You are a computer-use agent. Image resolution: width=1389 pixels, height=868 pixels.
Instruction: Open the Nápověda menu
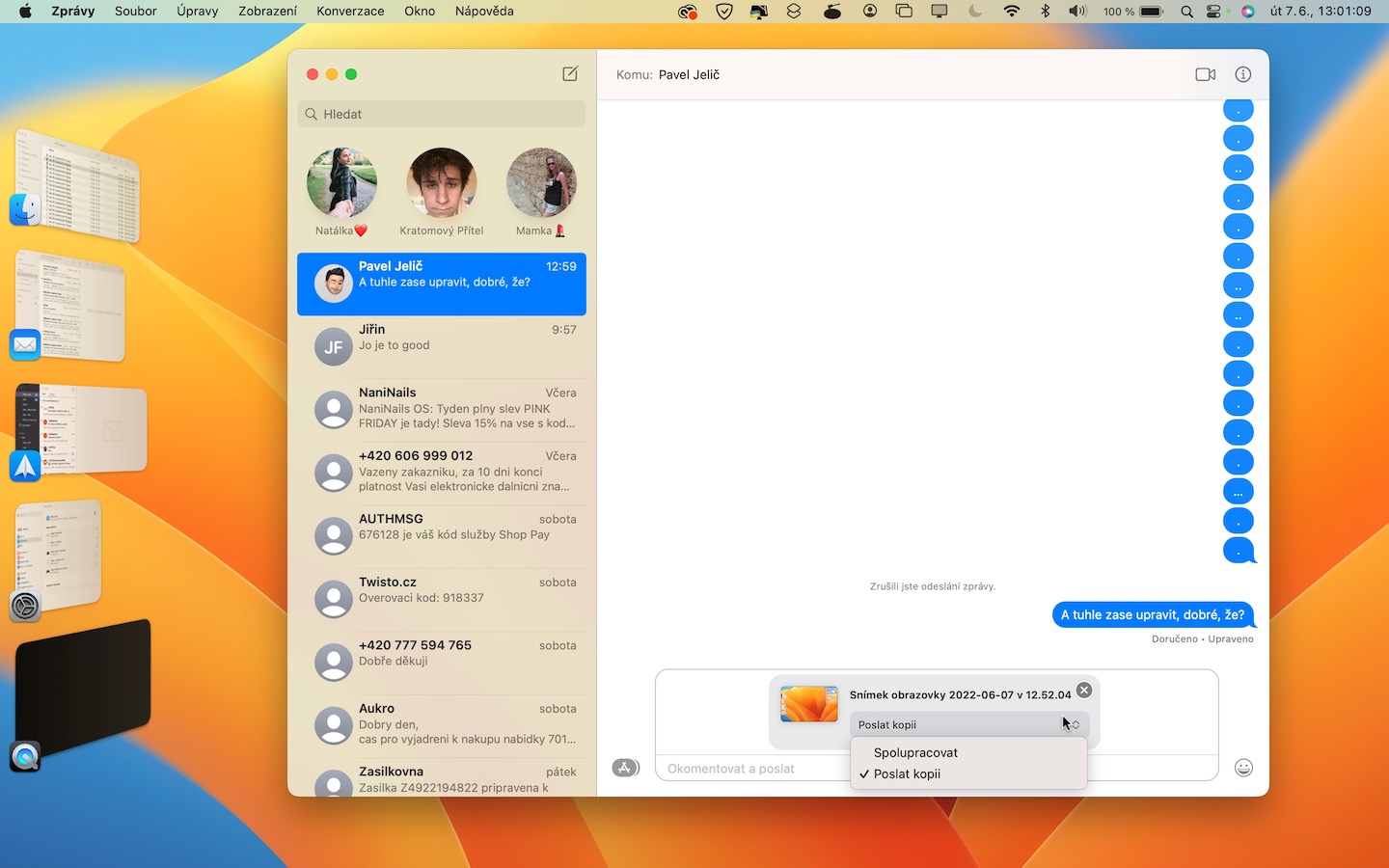pos(484,12)
